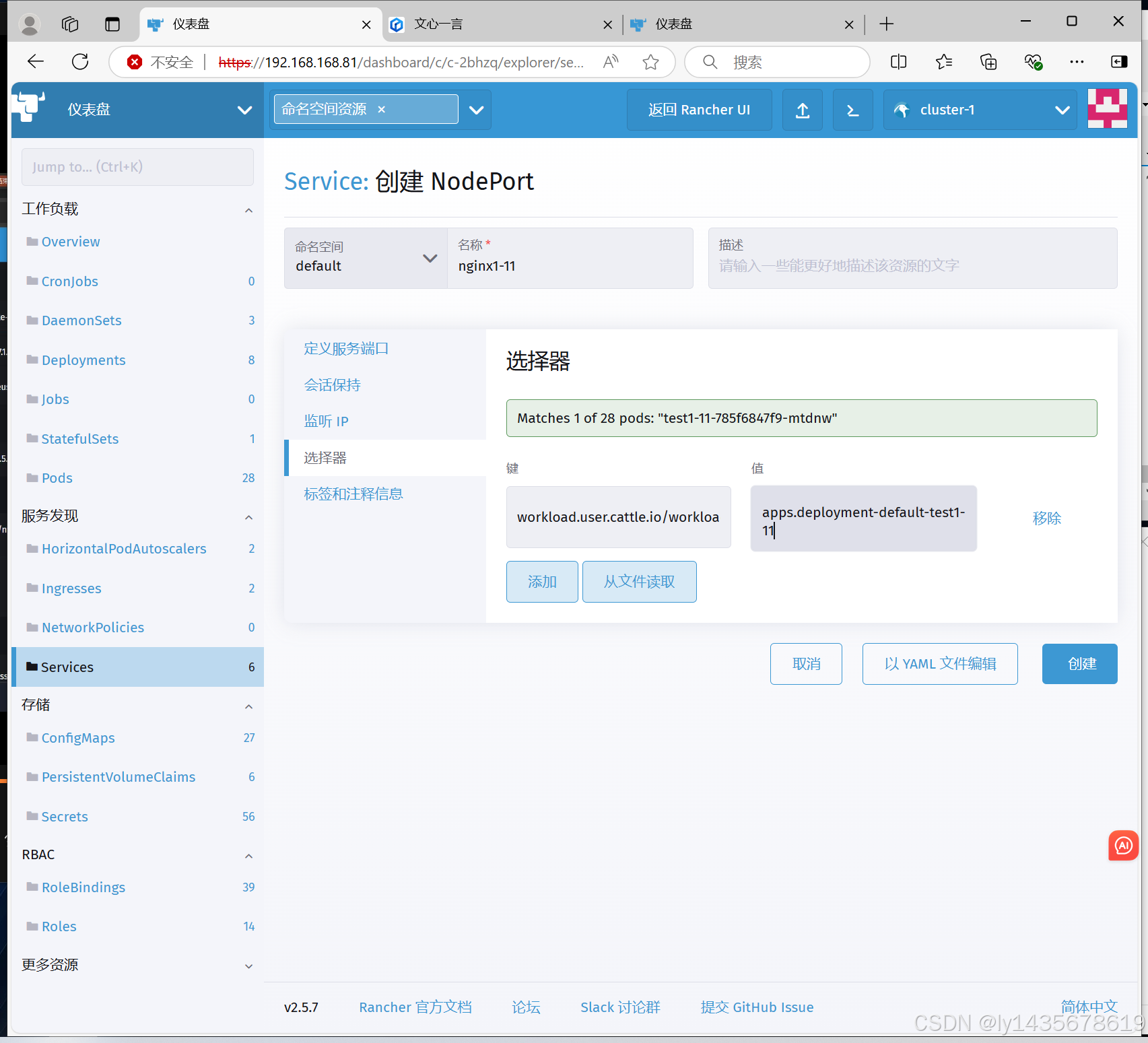This screenshot has width=1148, height=1043.
Task: Open Secrets in the sidebar
Action: (65, 817)
